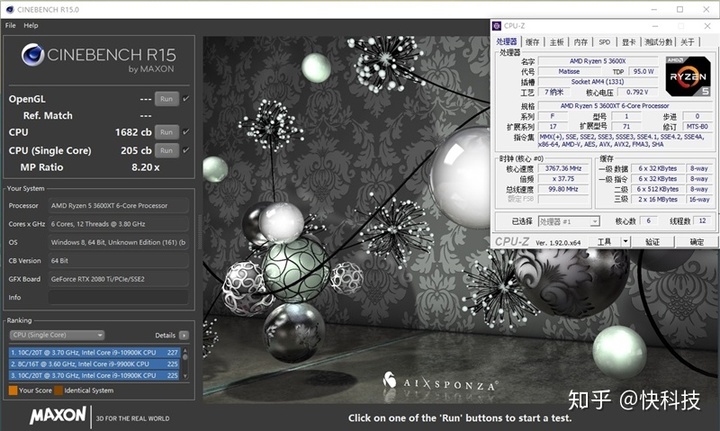Click the Matisse codename field
720x431 pixels.
point(569,72)
